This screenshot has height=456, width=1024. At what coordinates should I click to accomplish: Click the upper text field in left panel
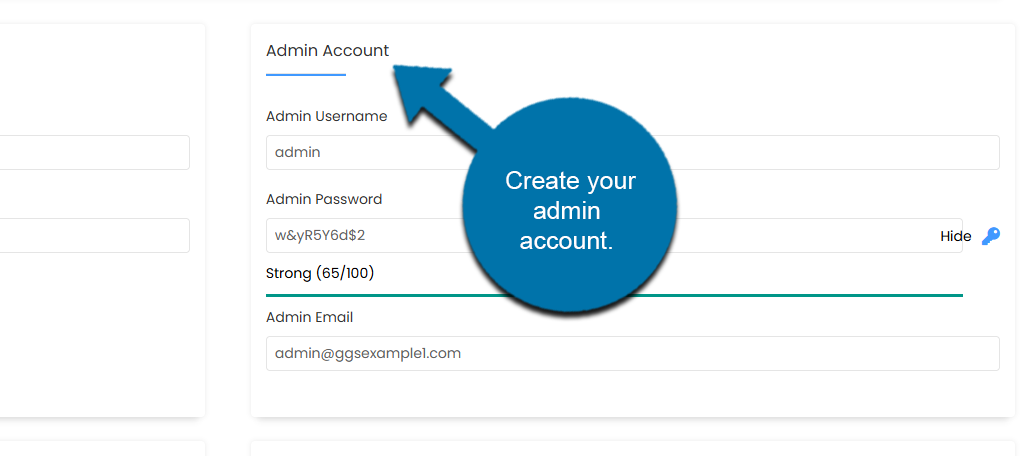click(x=95, y=153)
